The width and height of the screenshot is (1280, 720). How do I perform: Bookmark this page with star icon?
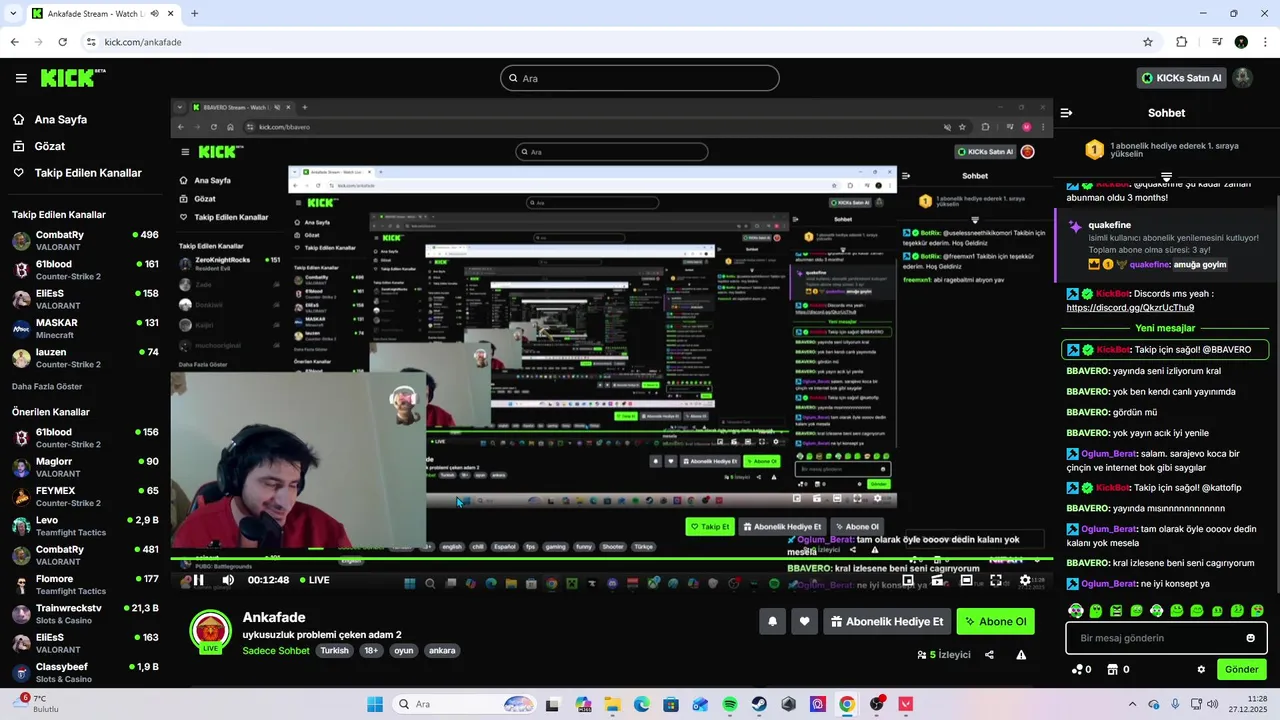1148,42
